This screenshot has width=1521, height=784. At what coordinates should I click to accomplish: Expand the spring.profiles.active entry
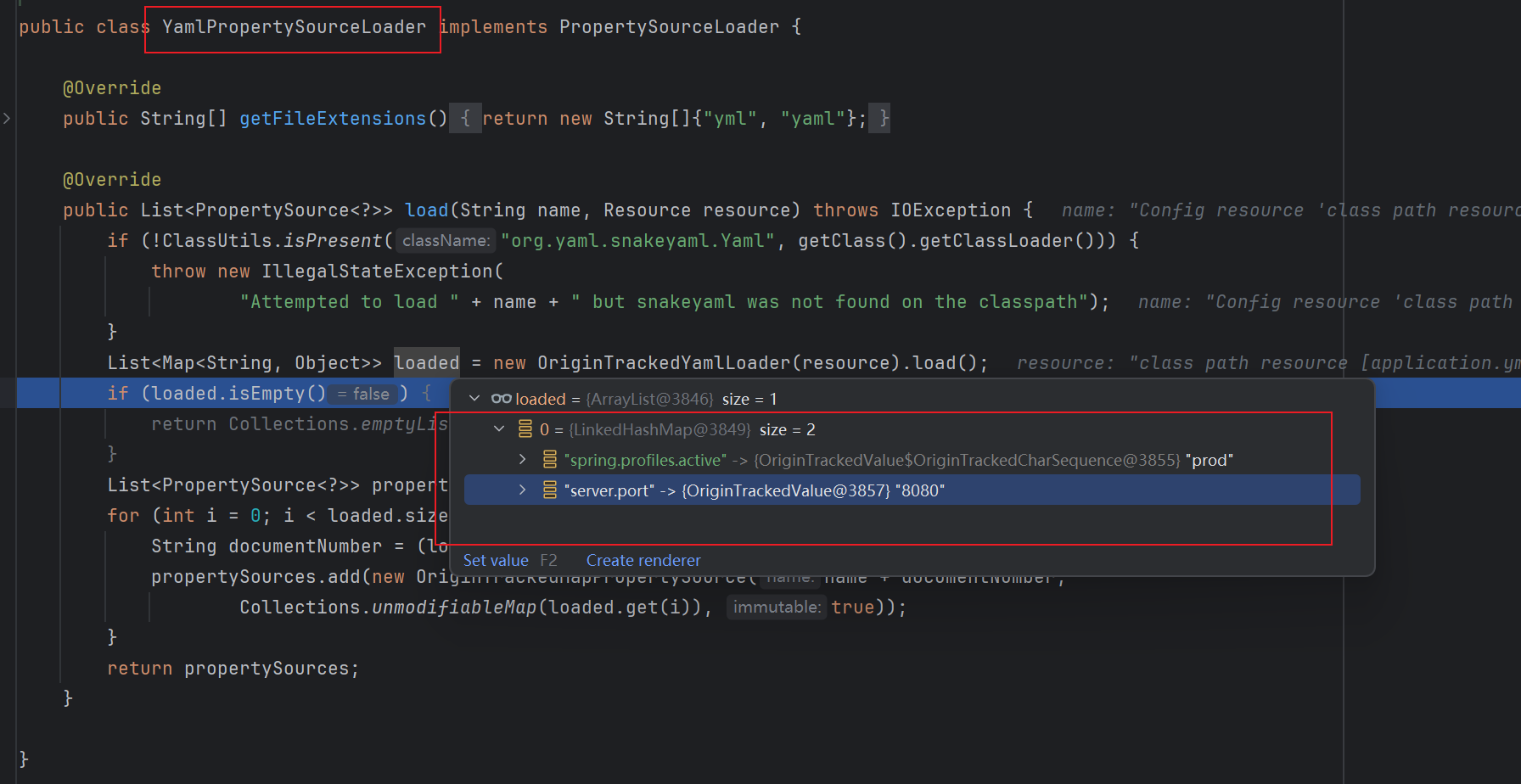tap(523, 460)
